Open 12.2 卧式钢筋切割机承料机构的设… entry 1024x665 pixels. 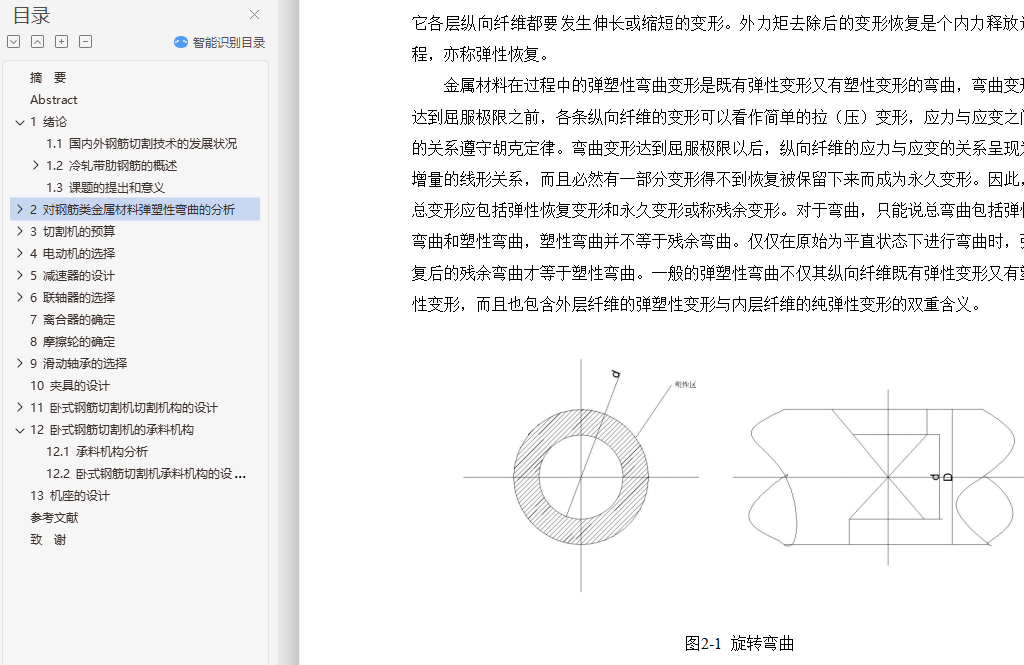[146, 474]
